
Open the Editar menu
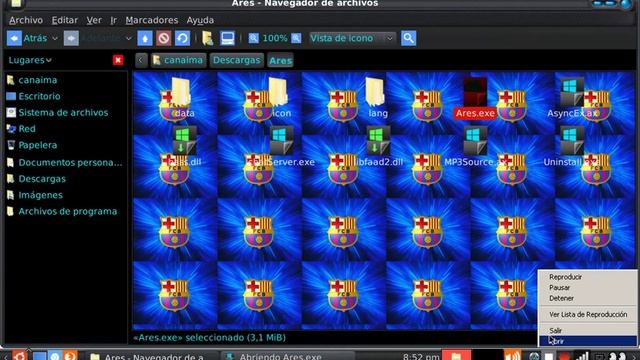point(64,20)
